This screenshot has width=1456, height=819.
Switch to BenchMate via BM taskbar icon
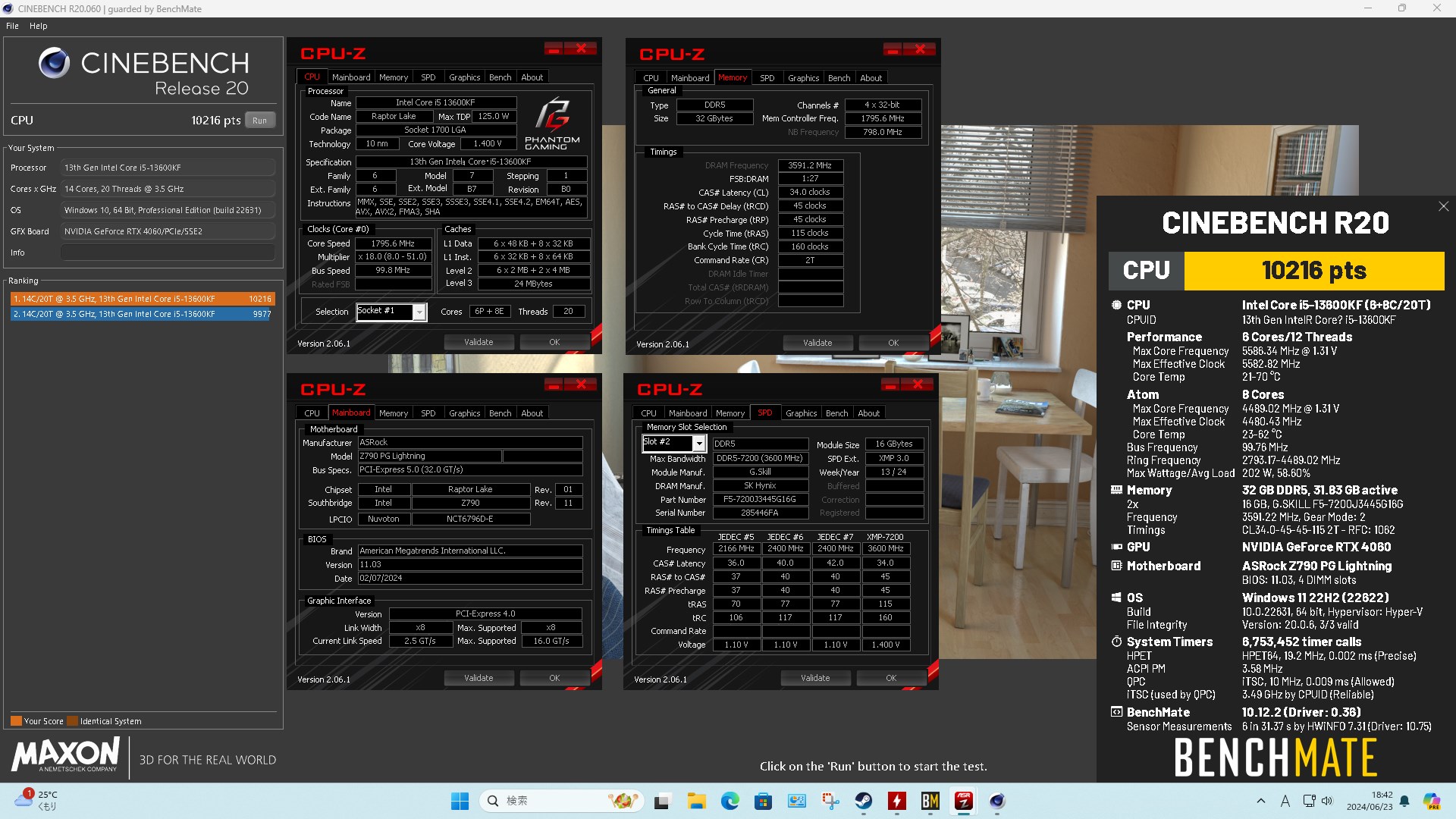930,801
